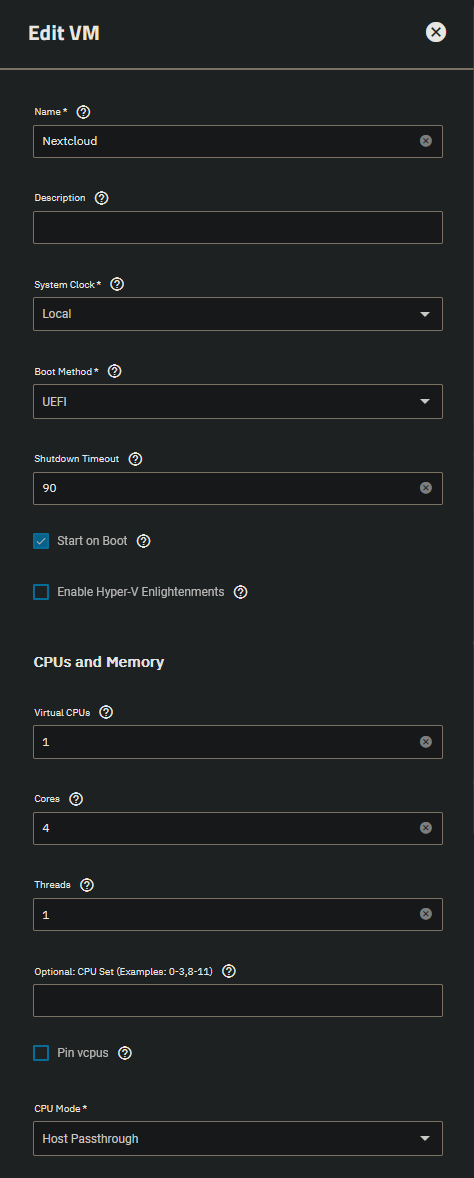This screenshot has height=1178, width=474.
Task: Clear the Nextcloud name field
Action: 426,140
